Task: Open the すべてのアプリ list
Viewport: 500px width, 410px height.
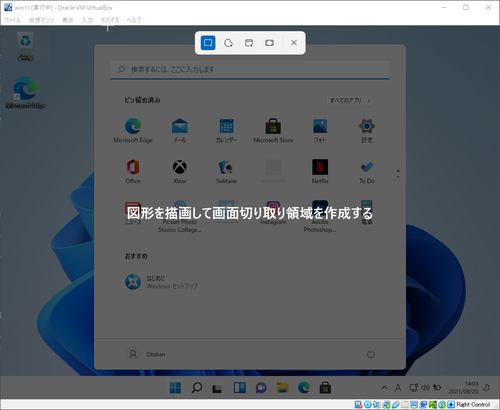Action: (x=350, y=100)
